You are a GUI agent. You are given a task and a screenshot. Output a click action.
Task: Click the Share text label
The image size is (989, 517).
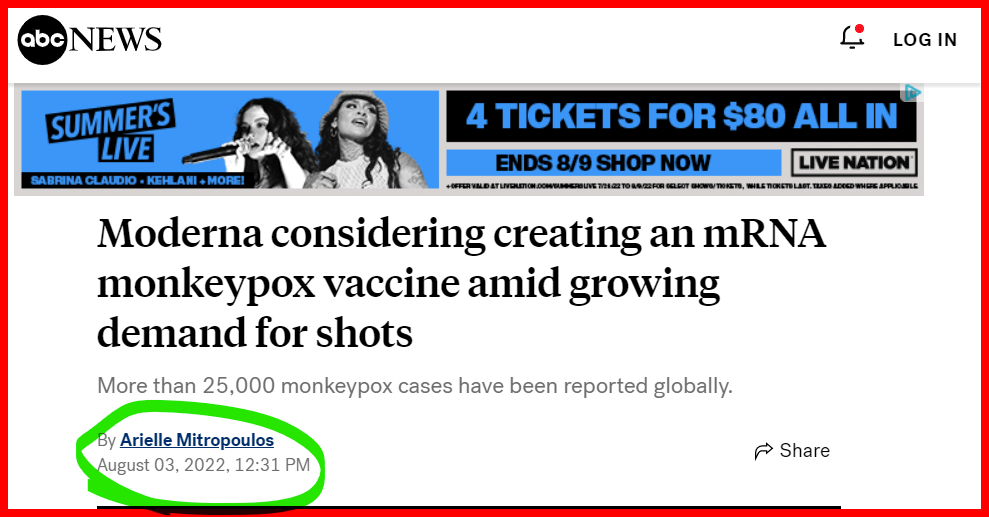(x=805, y=450)
